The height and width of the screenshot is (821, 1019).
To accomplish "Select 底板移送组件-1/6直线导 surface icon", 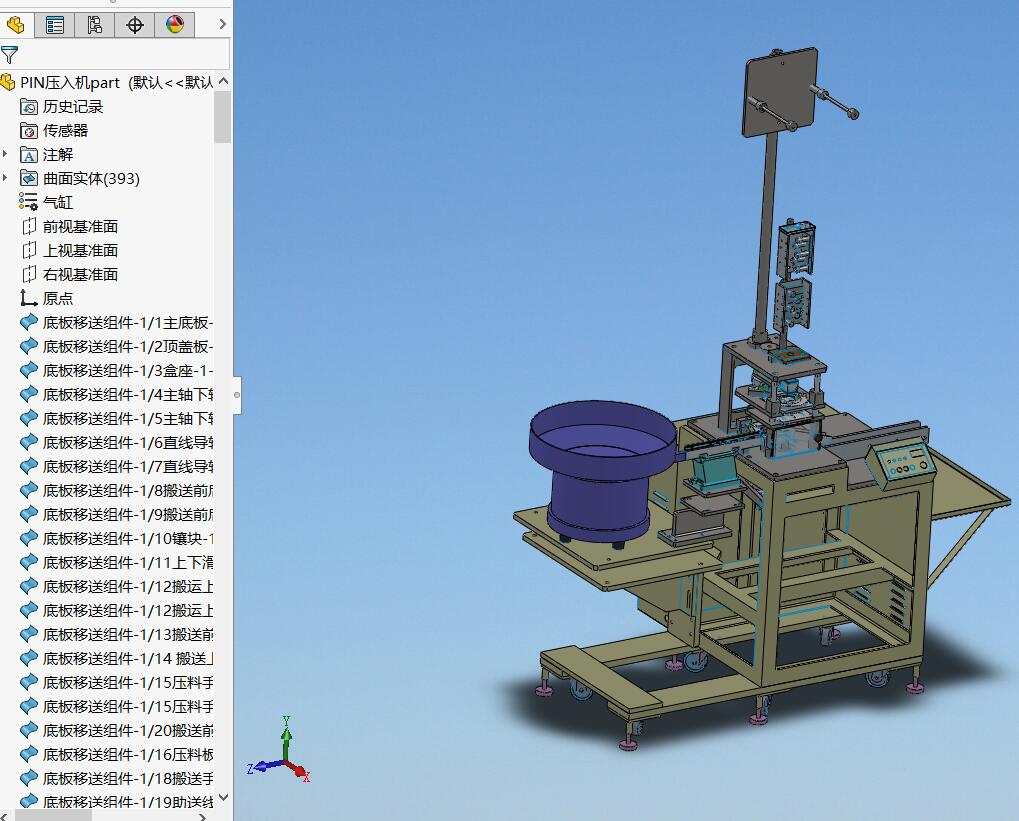I will [29, 443].
